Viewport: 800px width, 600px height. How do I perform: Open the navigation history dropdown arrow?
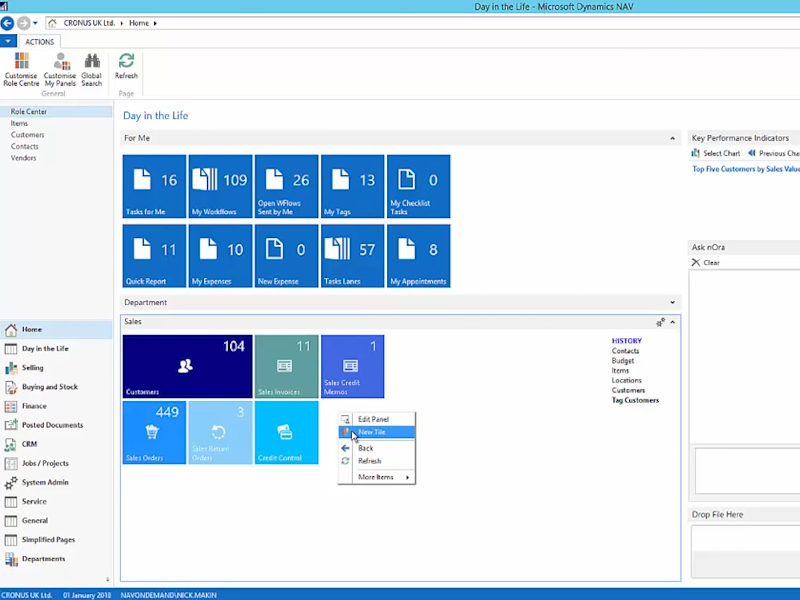35,23
